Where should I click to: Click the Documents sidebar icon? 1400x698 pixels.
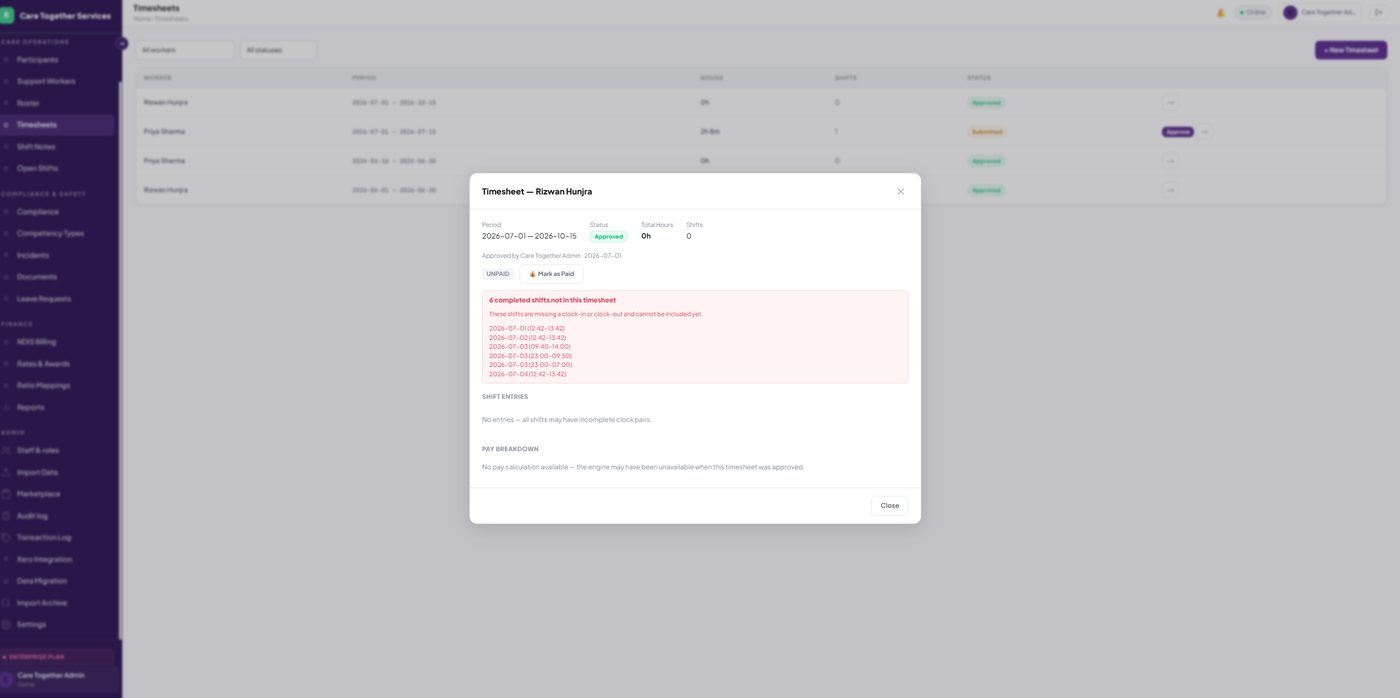6,277
